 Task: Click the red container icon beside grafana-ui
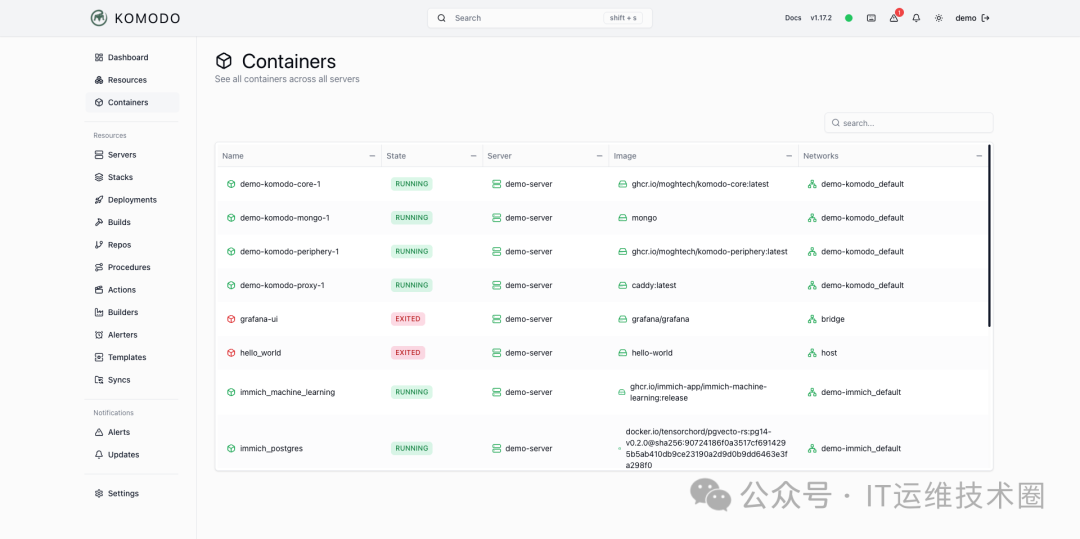tap(231, 319)
